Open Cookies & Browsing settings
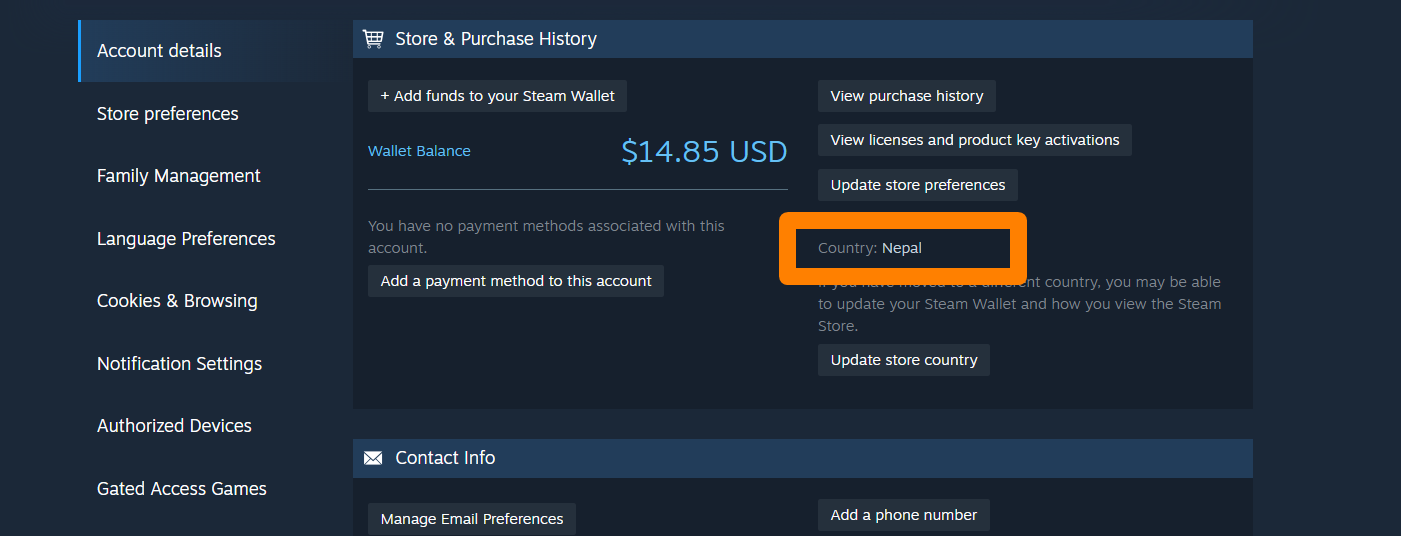 point(177,301)
